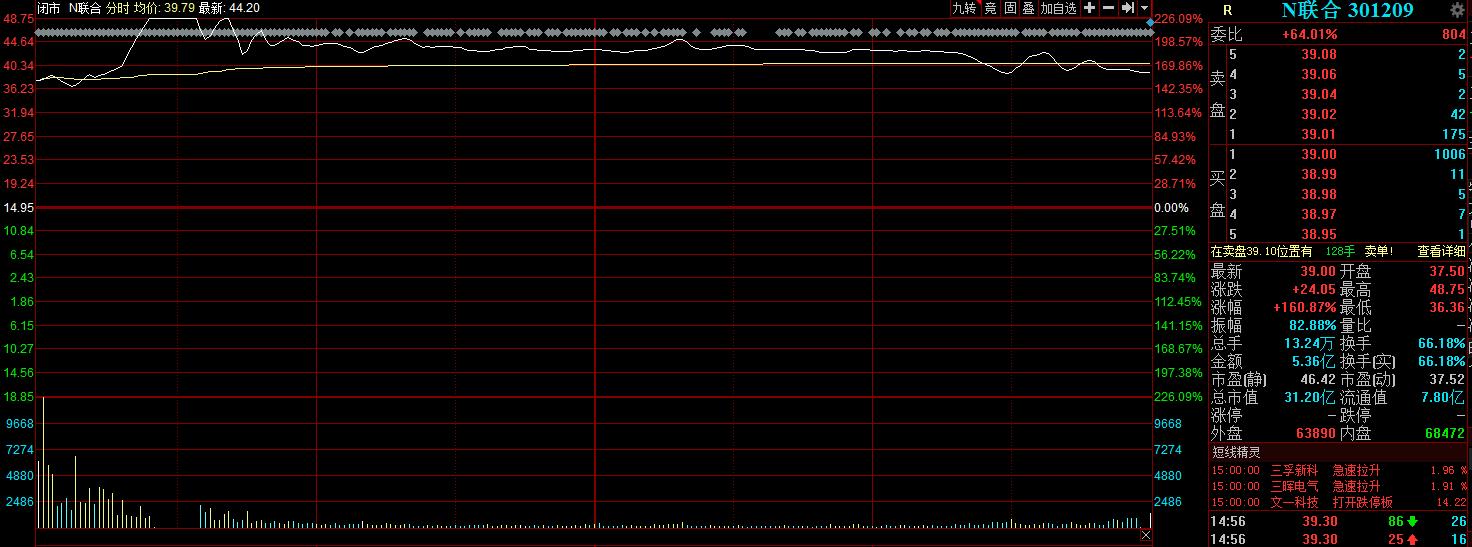Click the 开盘 value 37.50
Screen dimensions: 1472x547
(1448, 271)
